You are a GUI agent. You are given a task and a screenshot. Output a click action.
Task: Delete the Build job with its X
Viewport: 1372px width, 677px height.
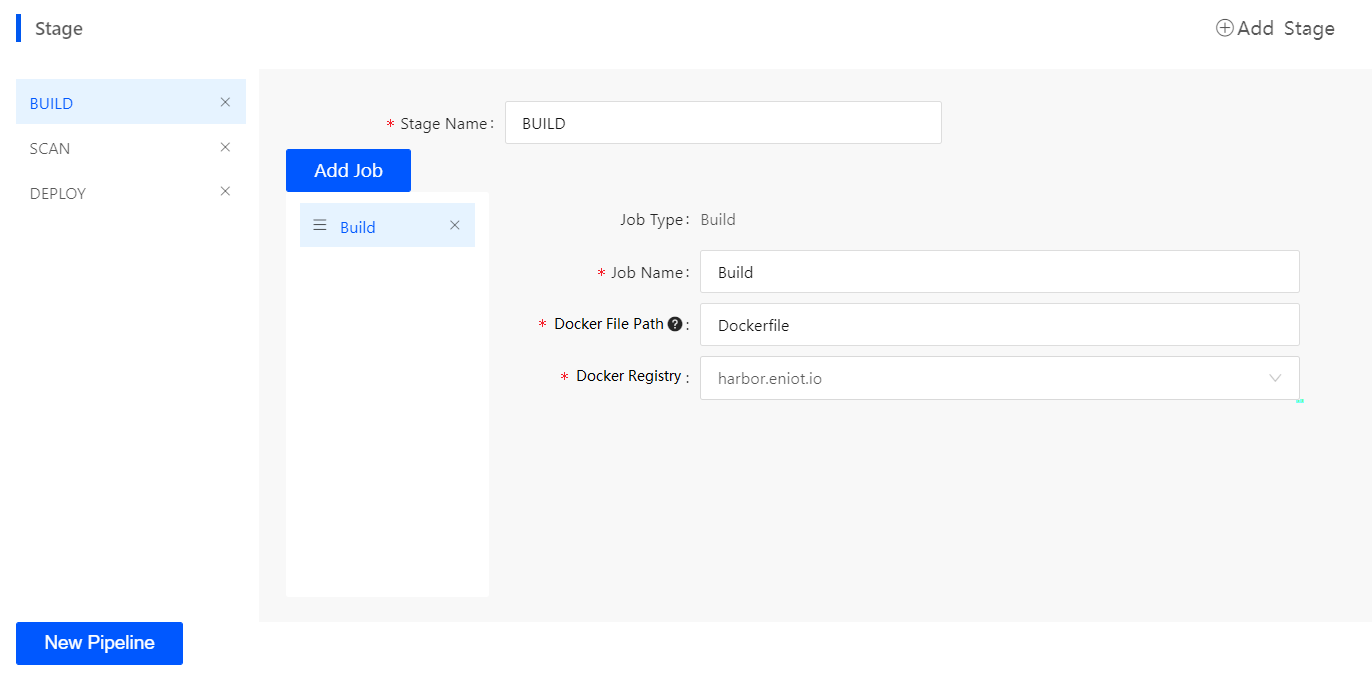click(454, 225)
